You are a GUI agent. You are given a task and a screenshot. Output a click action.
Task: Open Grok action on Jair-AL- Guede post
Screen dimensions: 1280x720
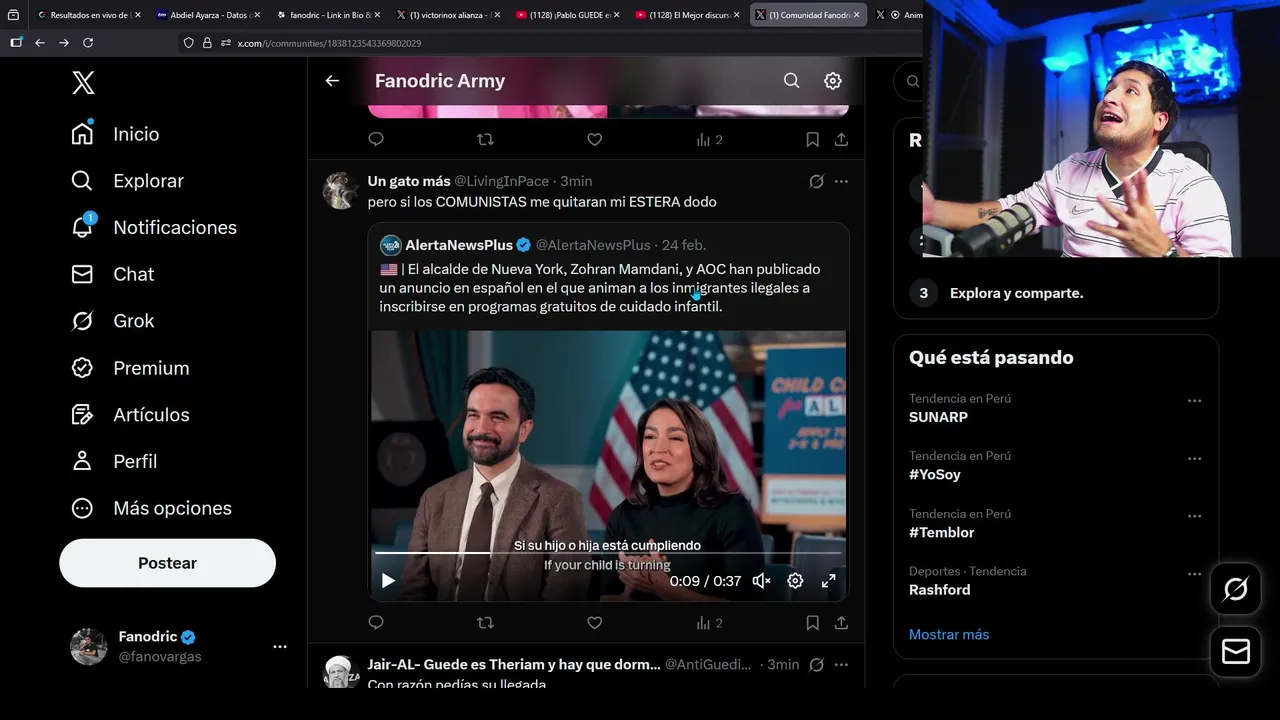point(816,664)
